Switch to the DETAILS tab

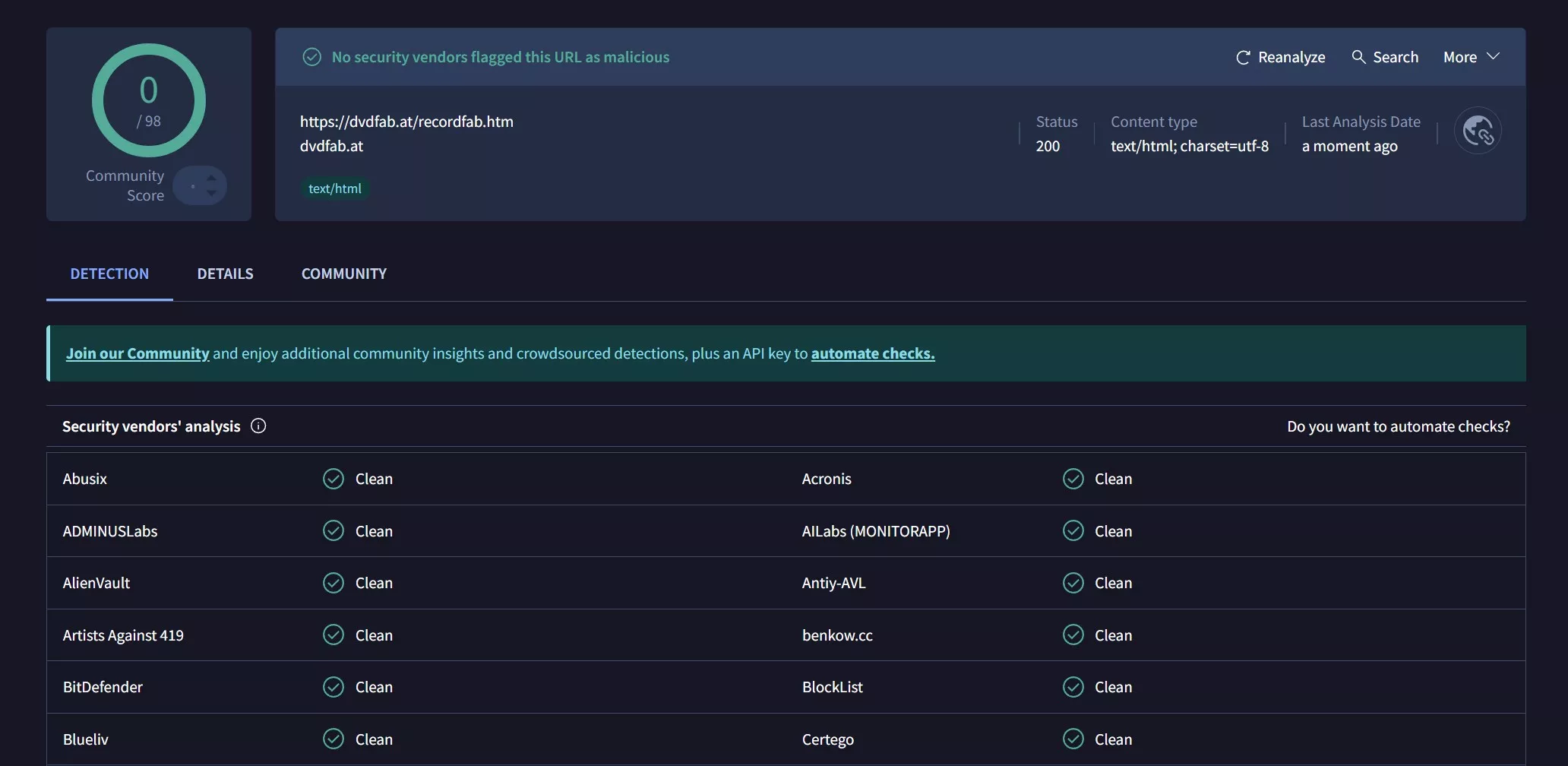225,274
